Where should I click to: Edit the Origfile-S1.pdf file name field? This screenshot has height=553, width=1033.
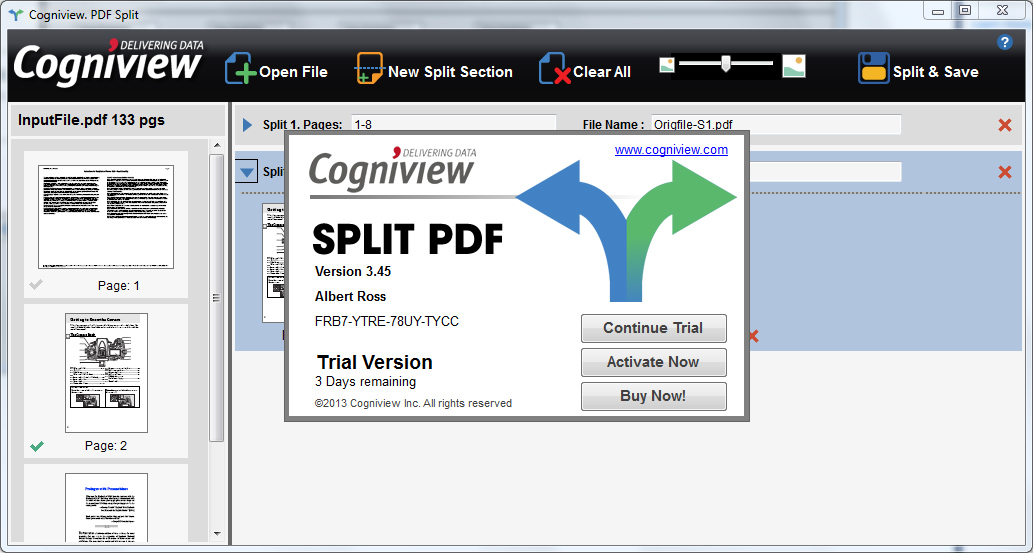coord(776,124)
